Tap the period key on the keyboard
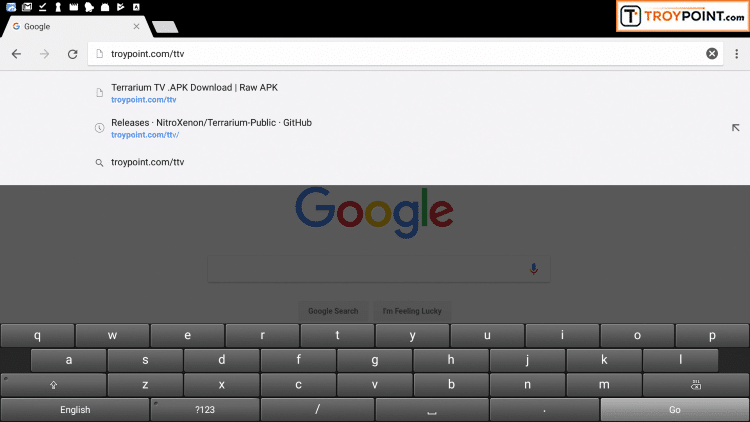Image resolution: width=750 pixels, height=422 pixels. coord(545,410)
